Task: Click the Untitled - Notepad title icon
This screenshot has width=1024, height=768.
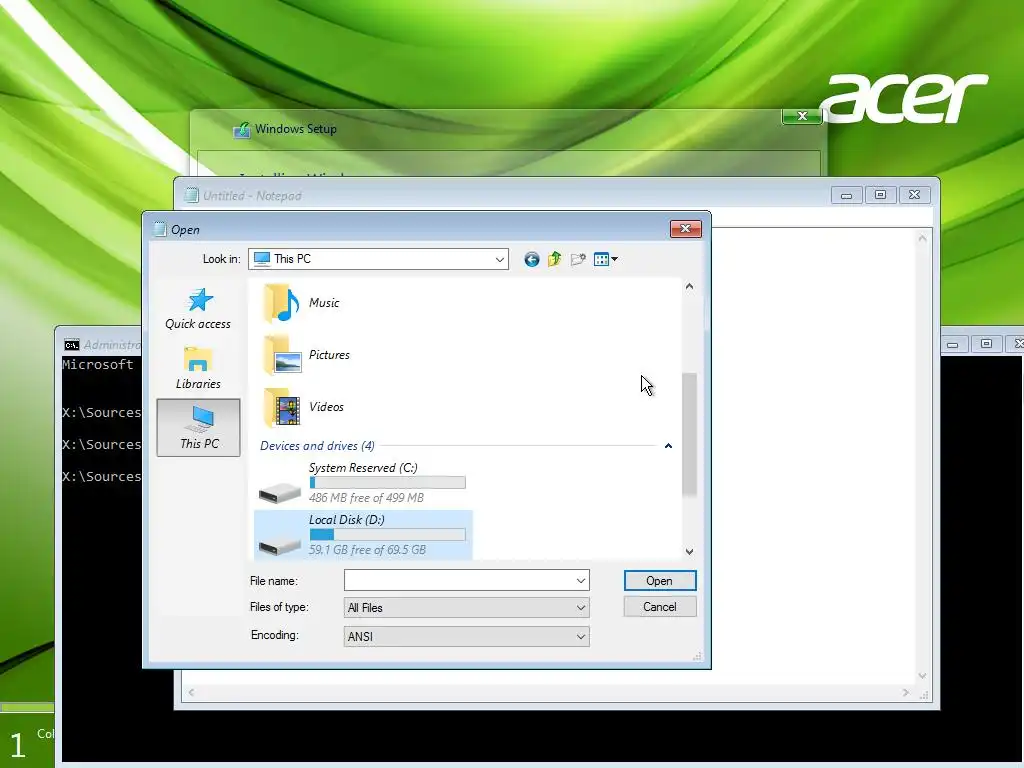Action: pos(191,195)
